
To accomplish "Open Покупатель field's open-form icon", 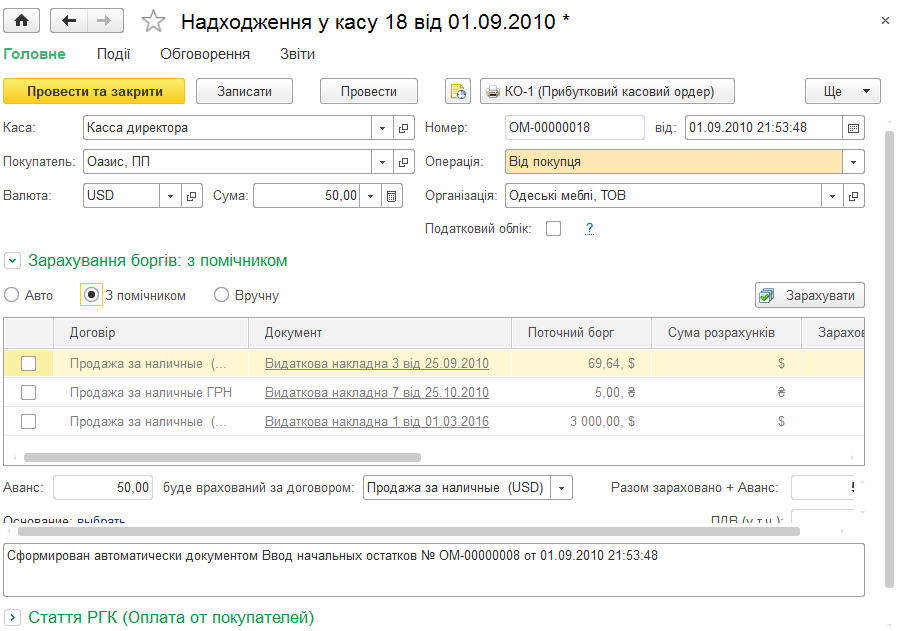I will 404,162.
